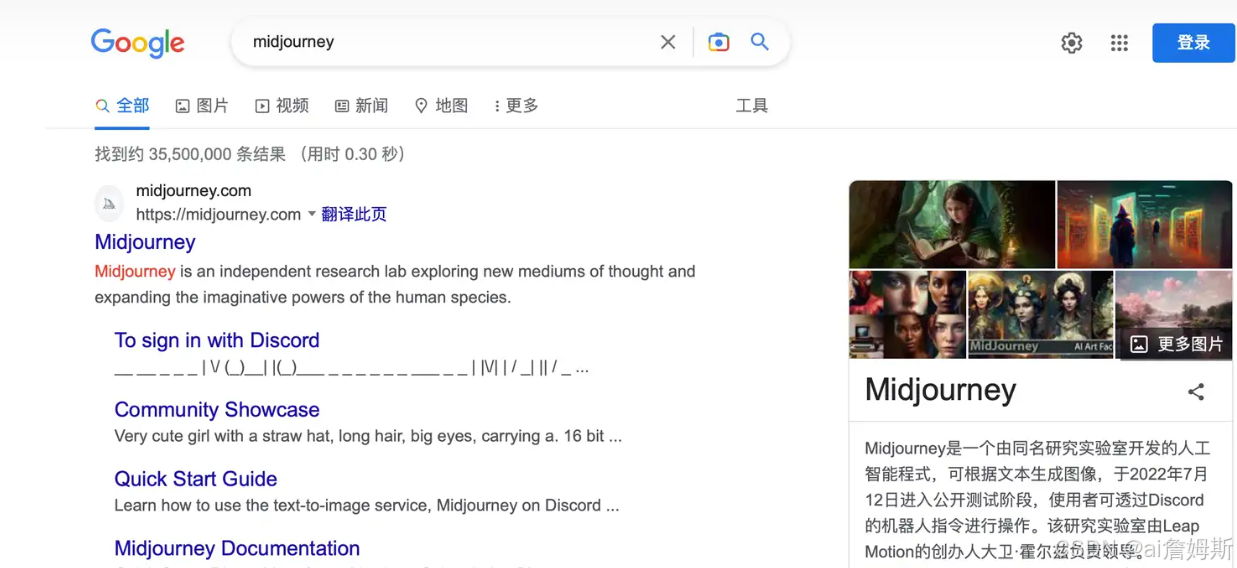Open the Midjourney Documentation link
The image size is (1237, 568).
(237, 548)
